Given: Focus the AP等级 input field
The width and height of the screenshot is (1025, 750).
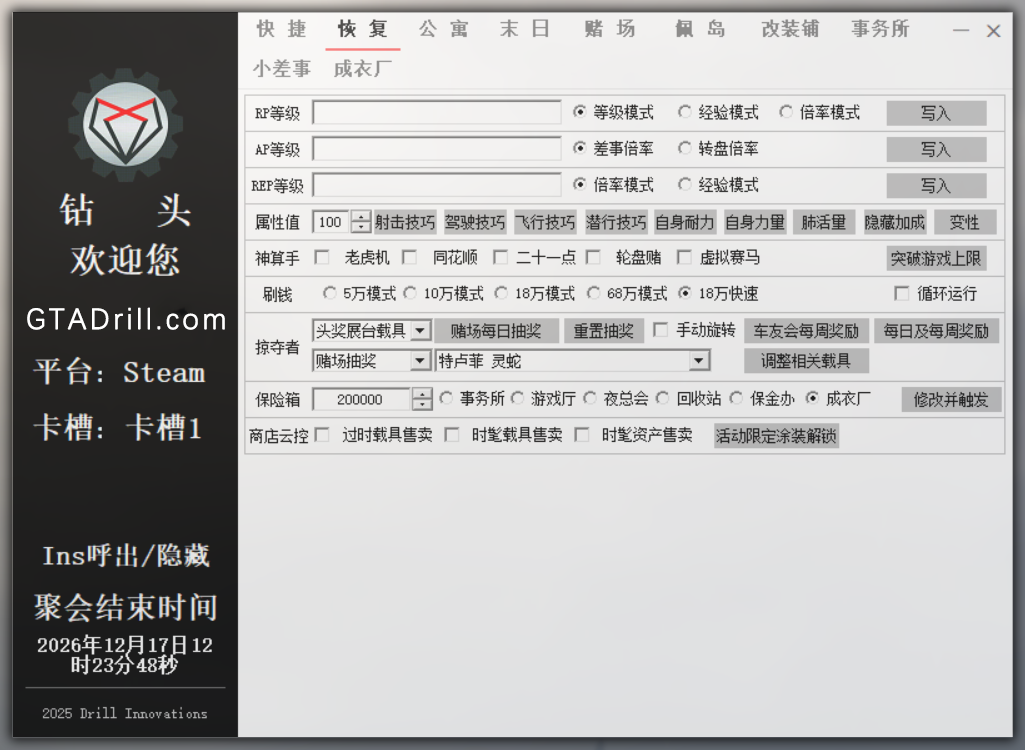Looking at the screenshot, I should (x=437, y=149).
